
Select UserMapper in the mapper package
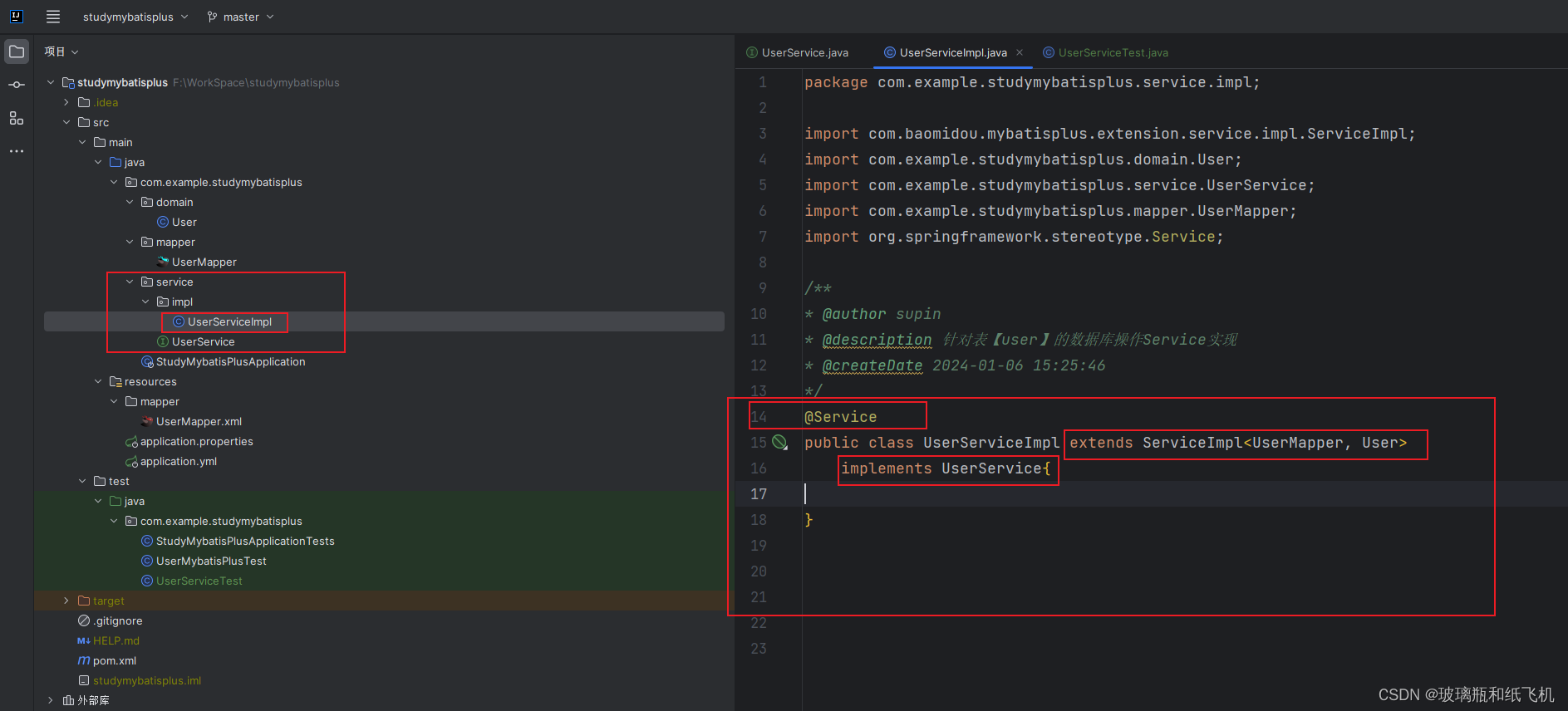click(204, 262)
